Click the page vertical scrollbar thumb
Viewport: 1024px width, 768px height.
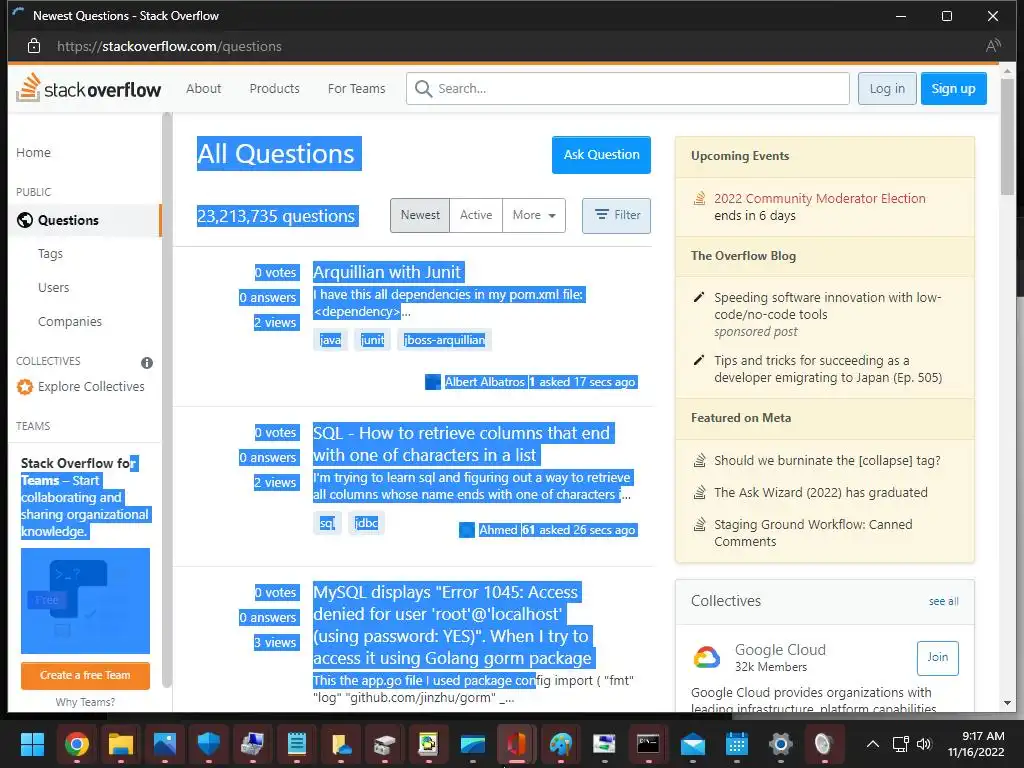[x=1008, y=136]
